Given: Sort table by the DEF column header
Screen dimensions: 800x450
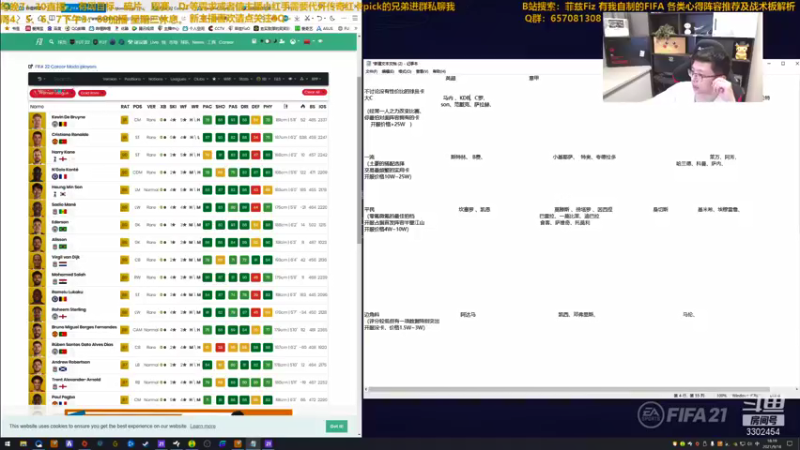Looking at the screenshot, I should [x=256, y=107].
